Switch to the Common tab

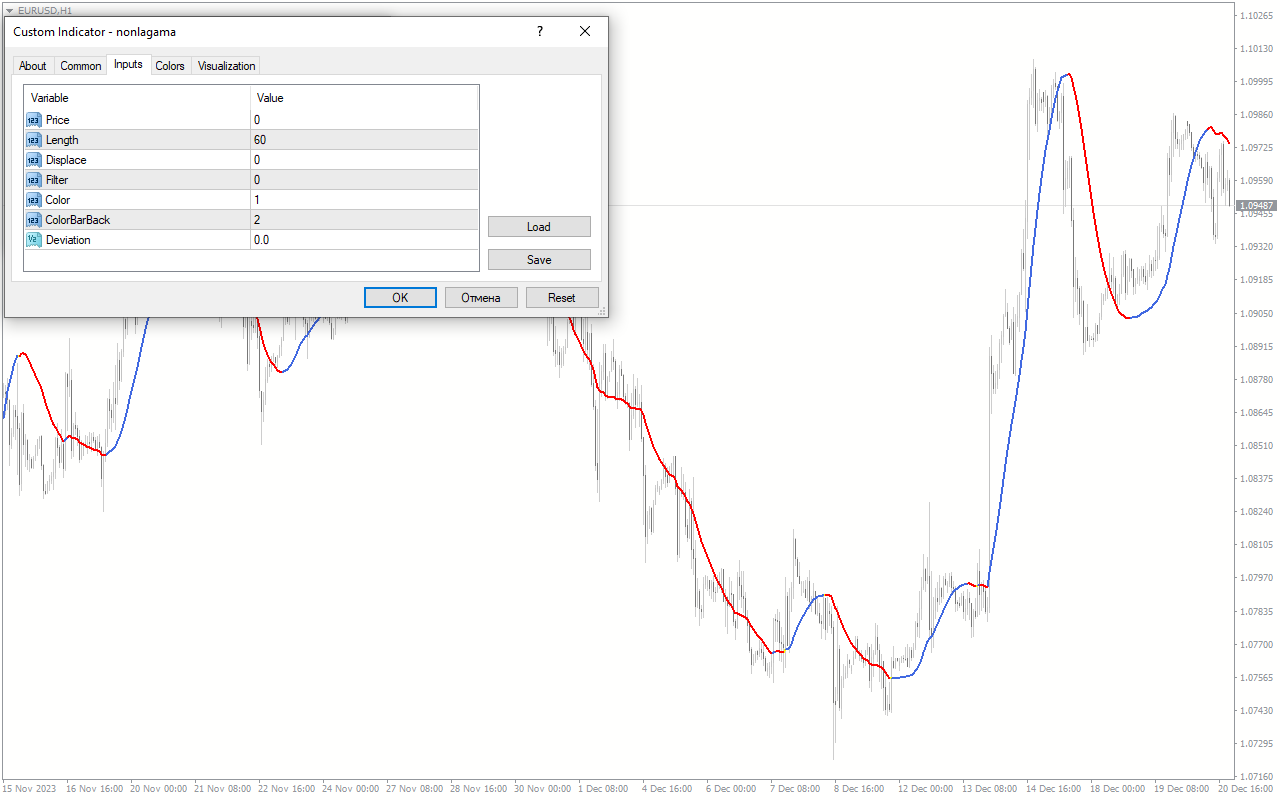click(x=81, y=66)
